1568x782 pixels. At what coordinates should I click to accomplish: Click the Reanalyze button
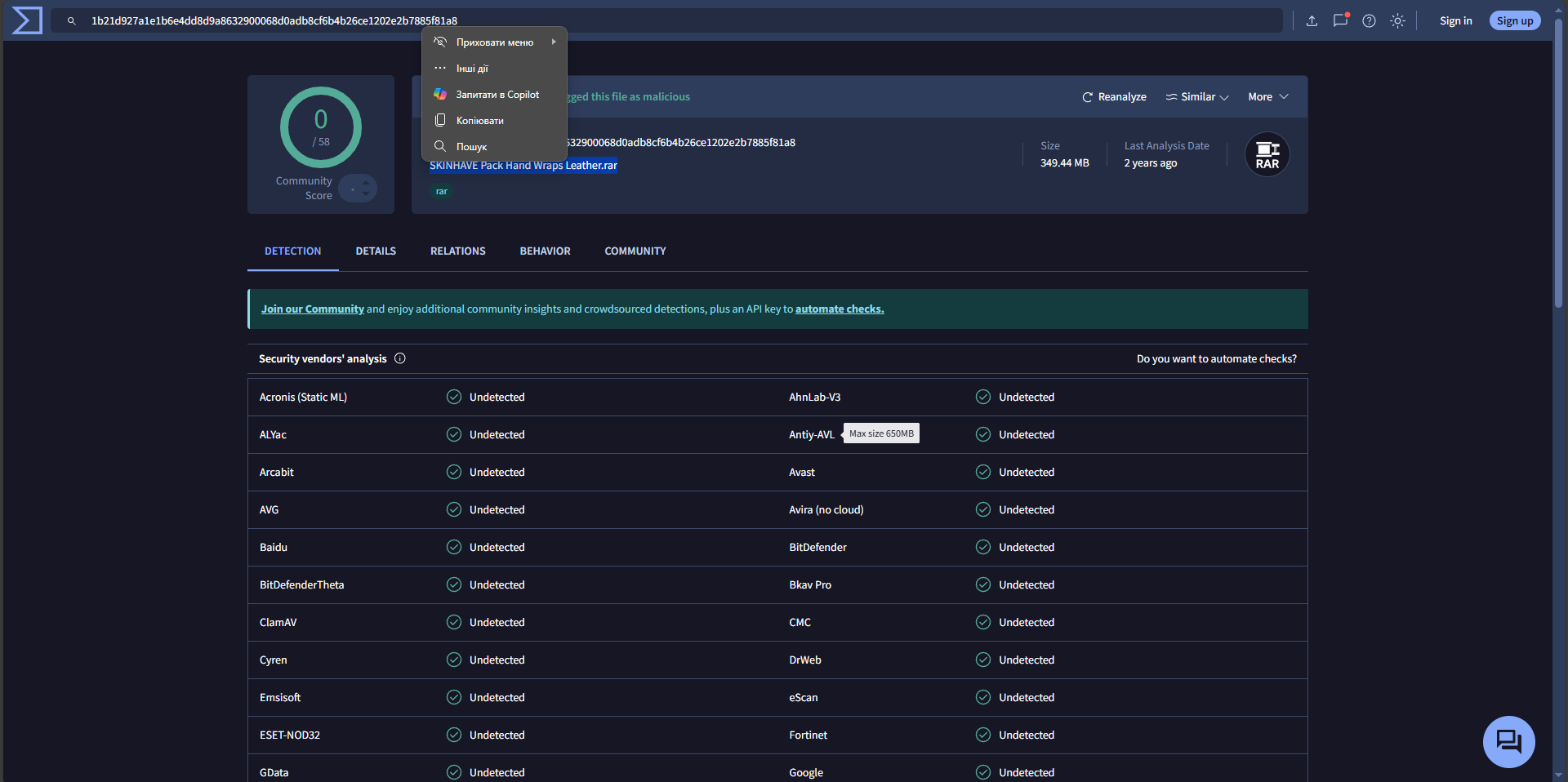click(x=1114, y=97)
